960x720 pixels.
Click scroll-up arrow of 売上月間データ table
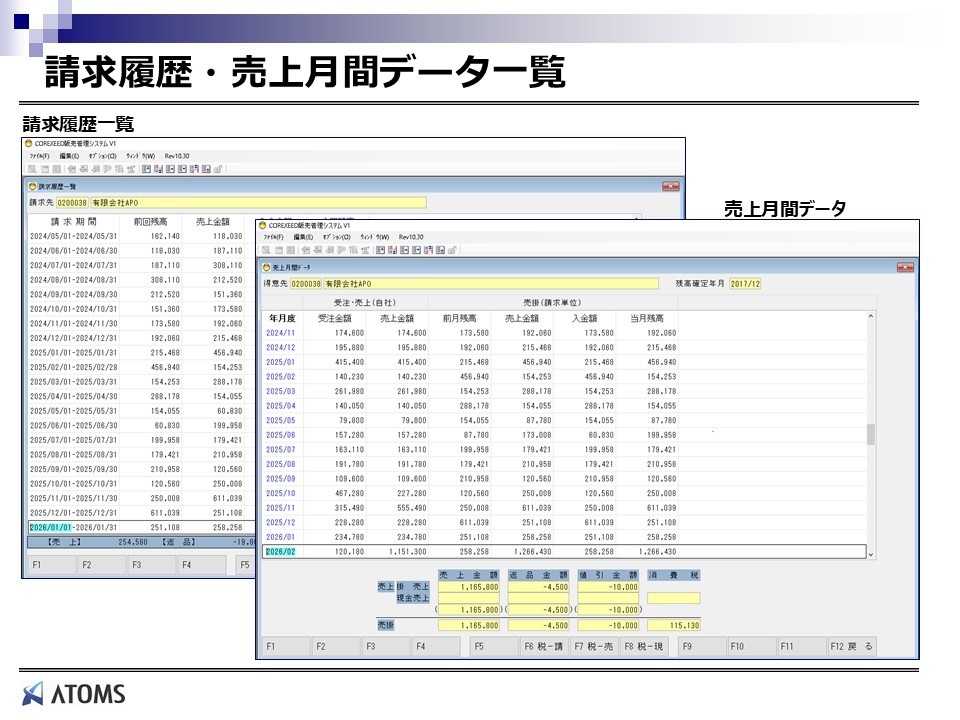(x=870, y=317)
